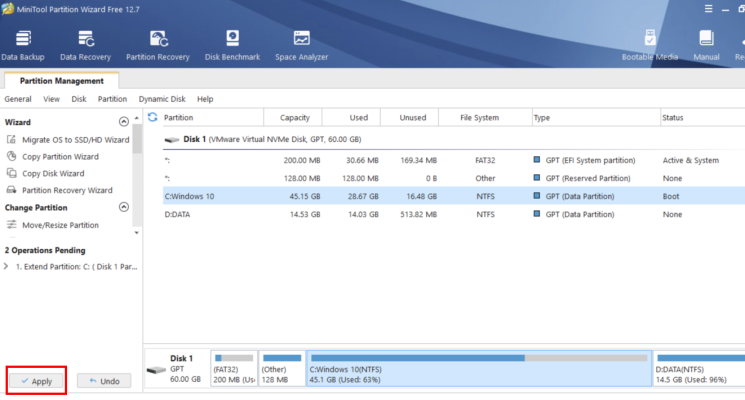Choose Move/Resize Partition
Viewport: 745px width, 400px height.
60,225
